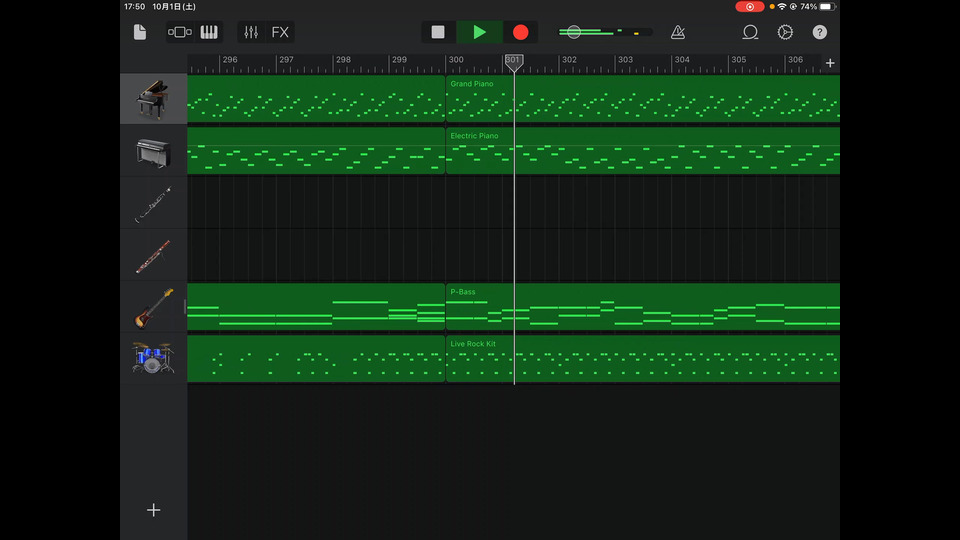Start recording with the red Record button
Viewport: 960px width, 540px height.
[x=520, y=32]
